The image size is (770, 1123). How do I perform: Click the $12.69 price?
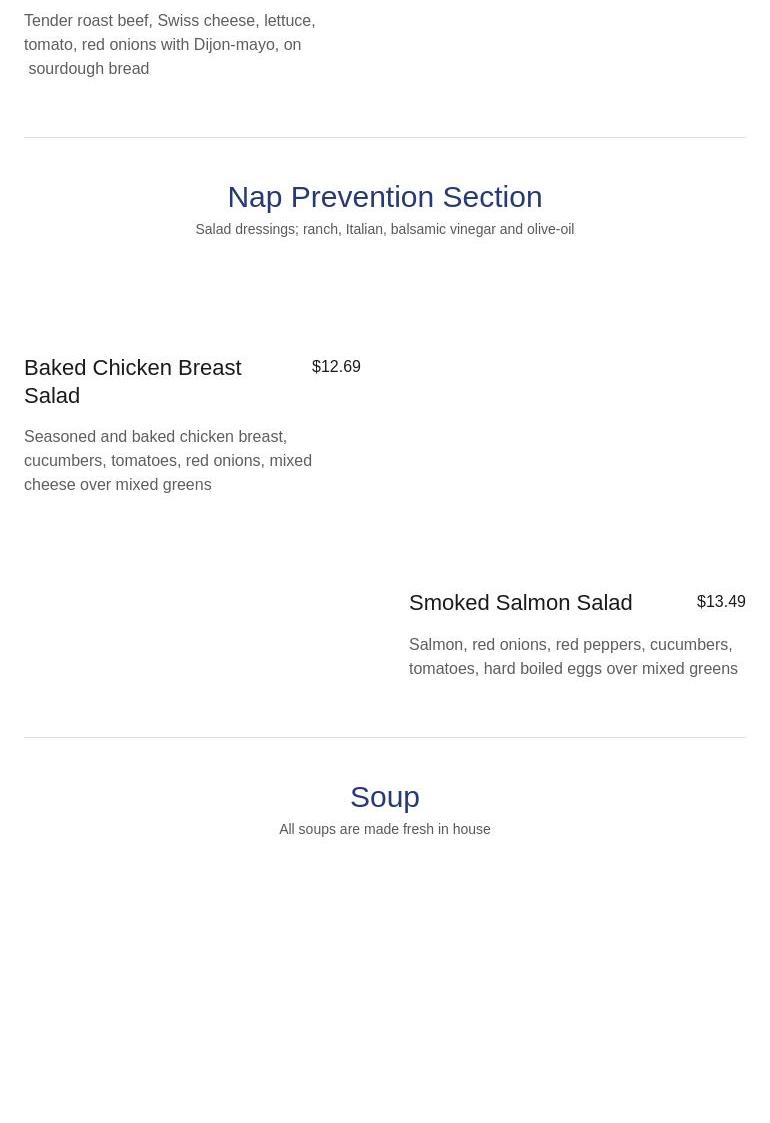click(x=336, y=367)
